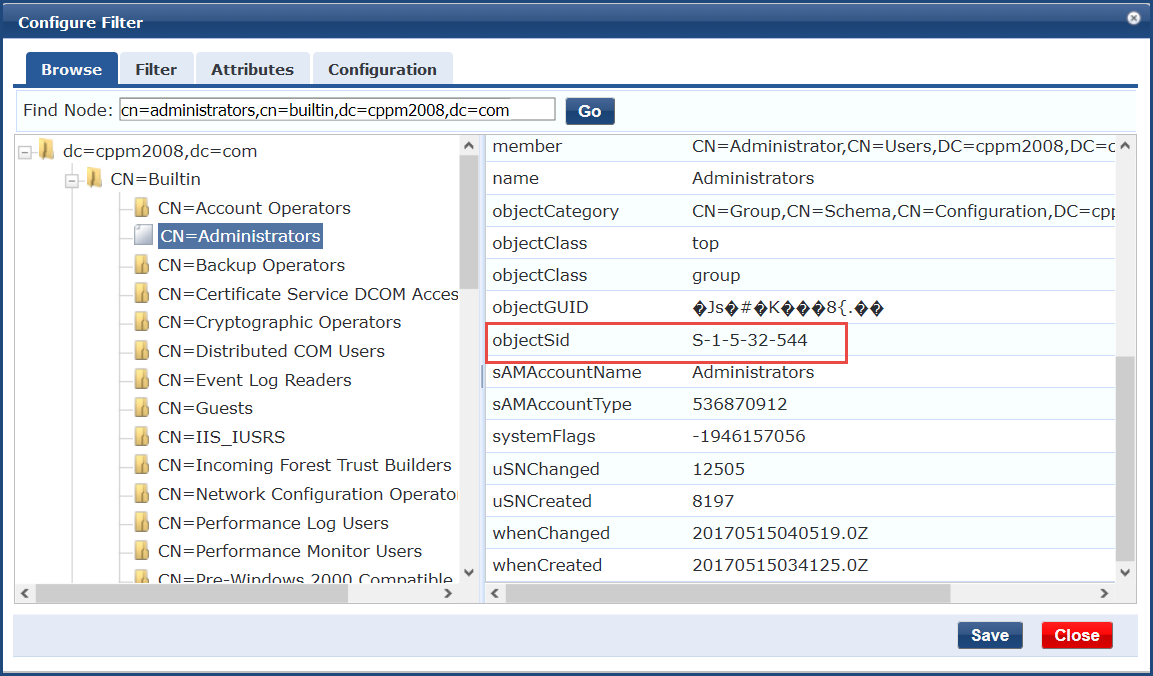Click the folder icon beside CN=Certificate Service DCOM

click(142, 293)
